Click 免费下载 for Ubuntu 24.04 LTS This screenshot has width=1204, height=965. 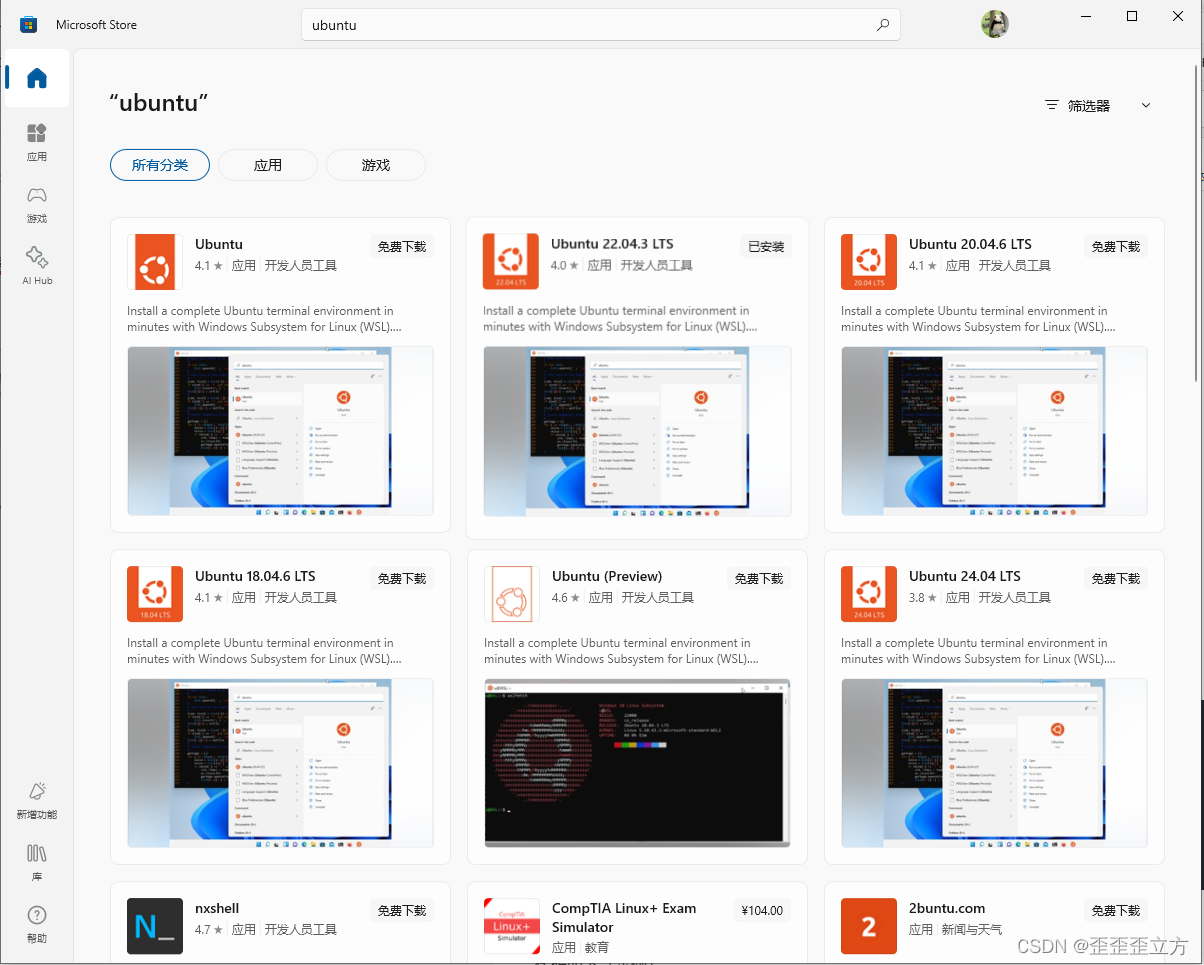(1115, 578)
